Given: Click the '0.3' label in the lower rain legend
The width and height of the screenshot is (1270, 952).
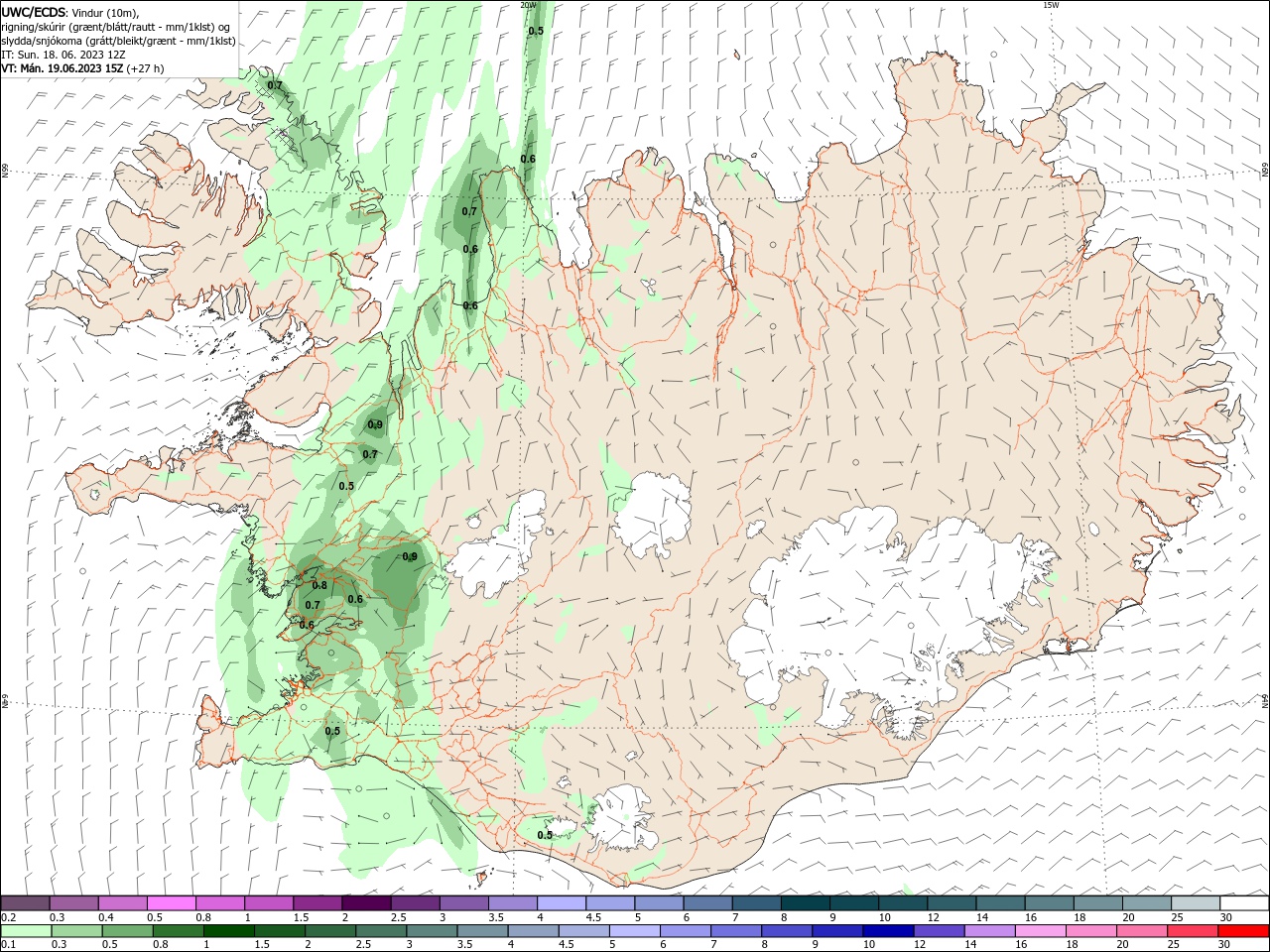Looking at the screenshot, I should pos(59,945).
